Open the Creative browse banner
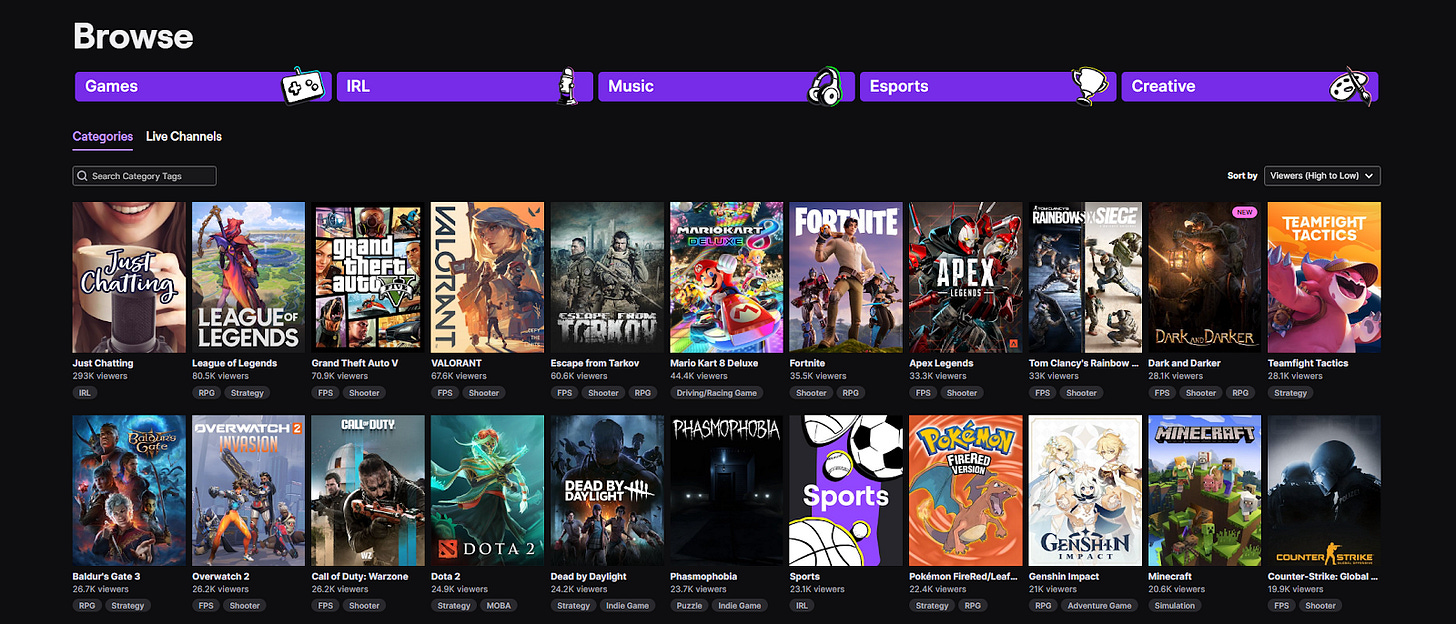Image resolution: width=1456 pixels, height=624 pixels. click(x=1249, y=86)
